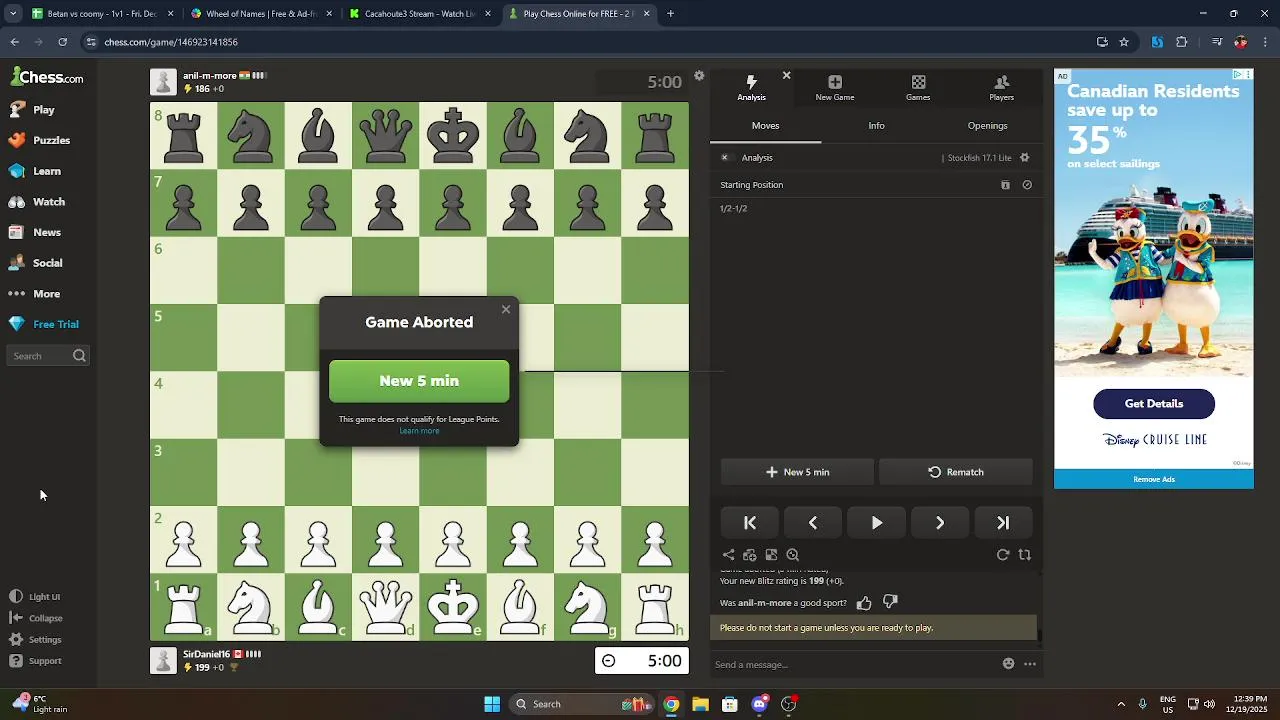Give thumbs down for opponent
The image size is (1280, 720).
click(x=890, y=603)
